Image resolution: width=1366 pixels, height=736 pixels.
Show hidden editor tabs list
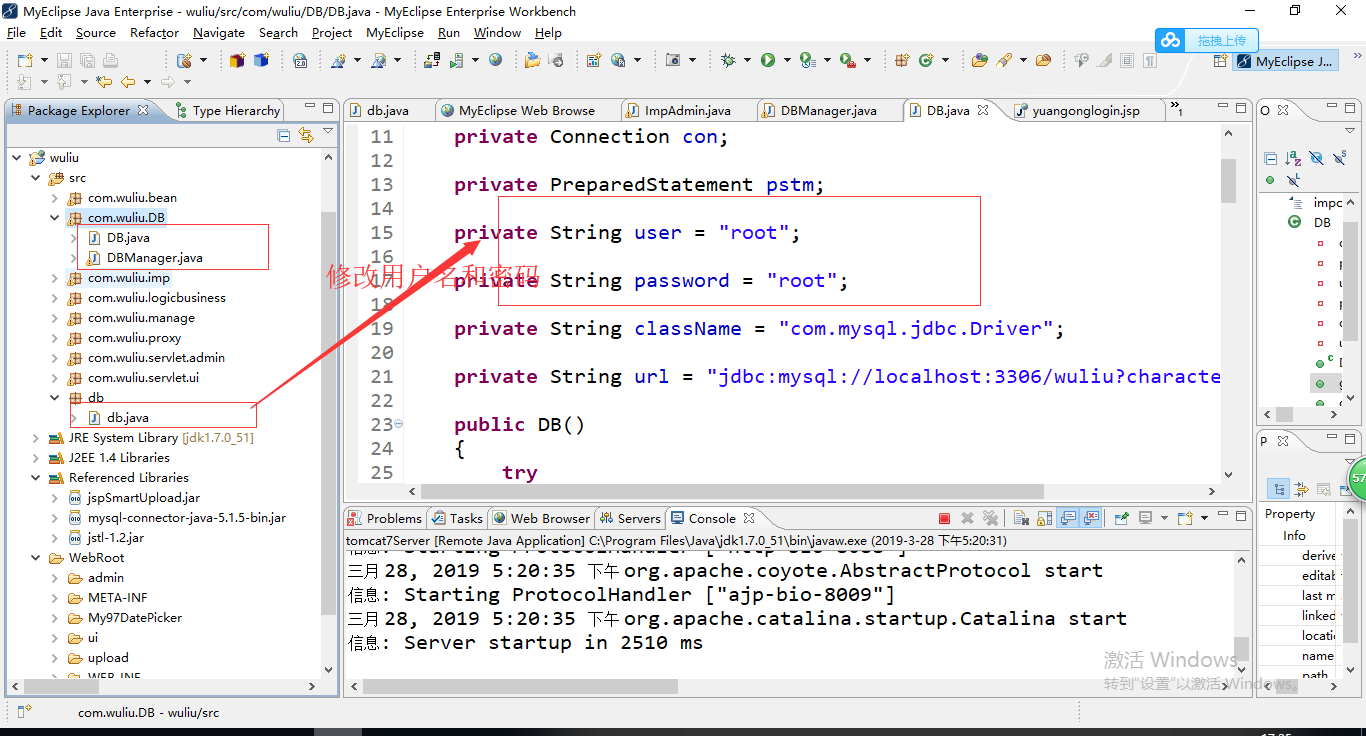pyautogui.click(x=1175, y=110)
